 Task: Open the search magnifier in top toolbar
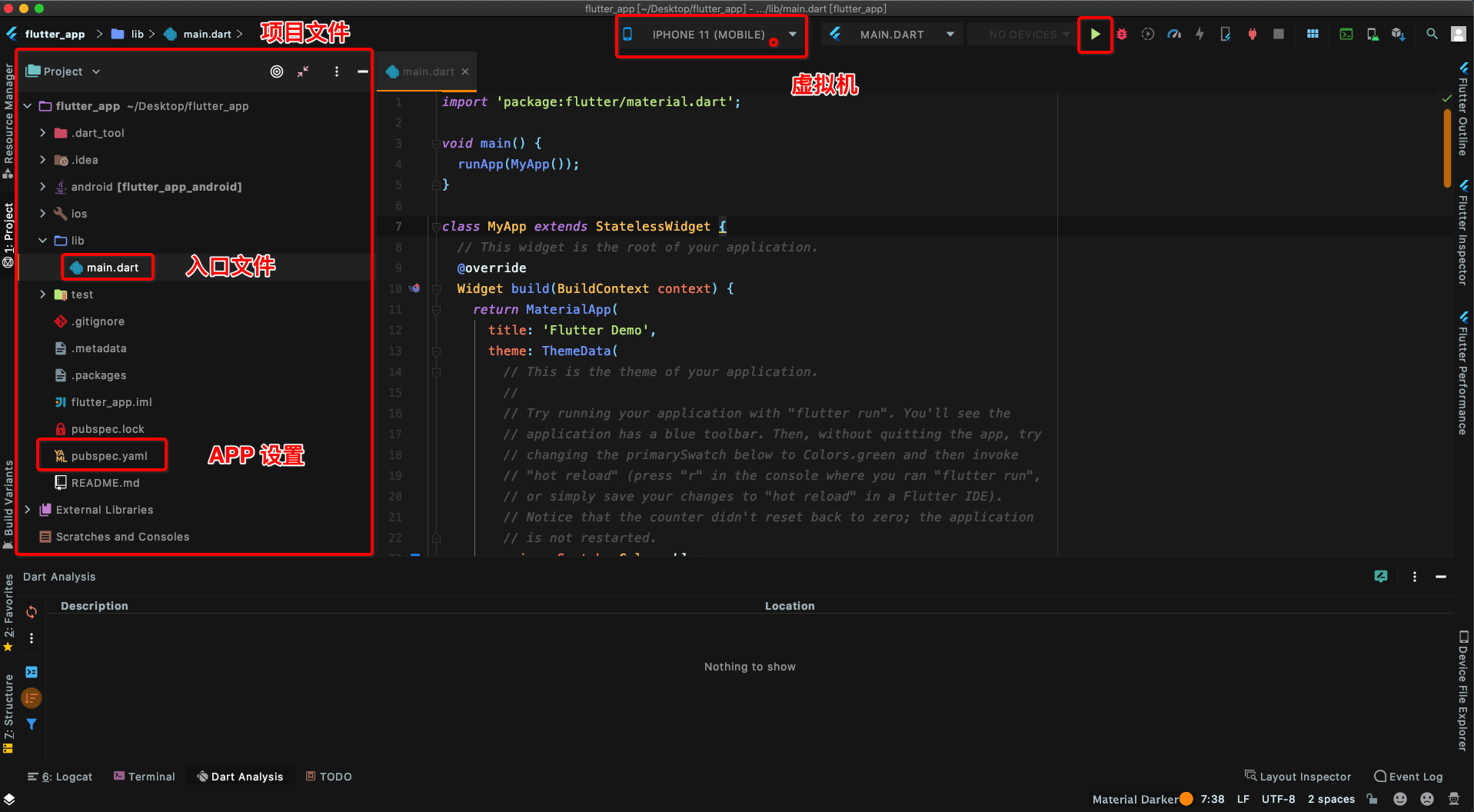point(1432,35)
